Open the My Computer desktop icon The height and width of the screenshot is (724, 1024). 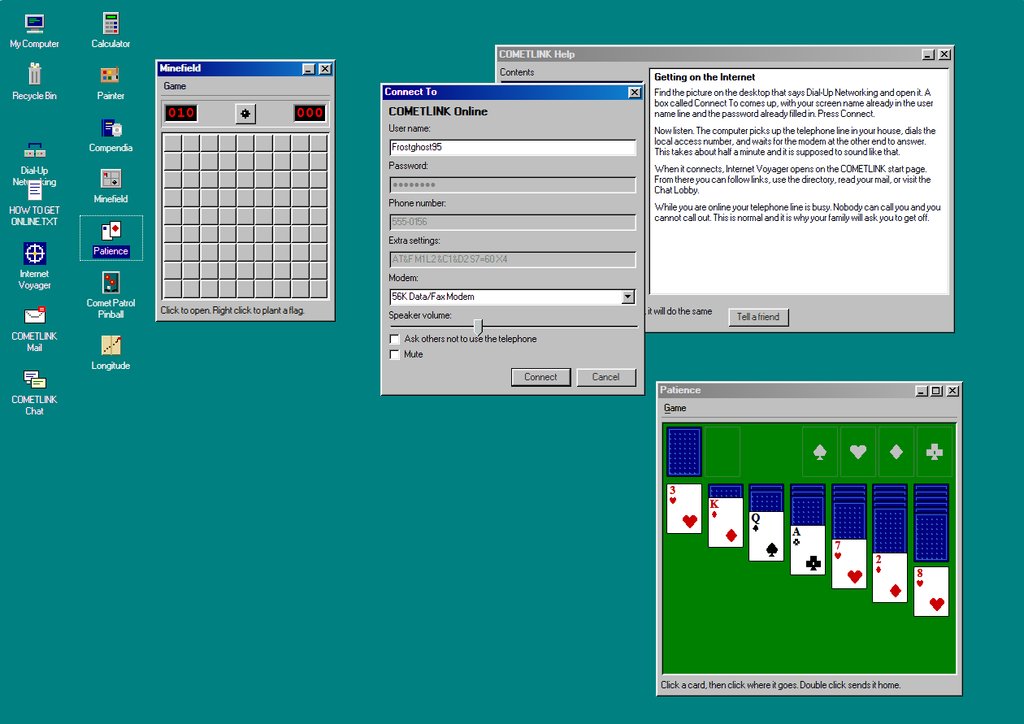pyautogui.click(x=34, y=31)
